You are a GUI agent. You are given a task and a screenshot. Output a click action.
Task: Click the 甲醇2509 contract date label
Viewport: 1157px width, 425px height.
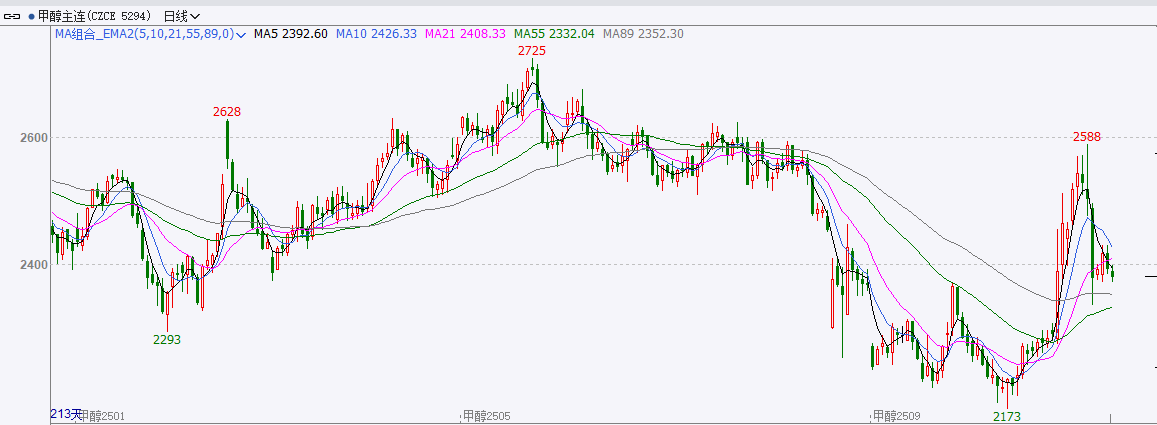pos(897,417)
